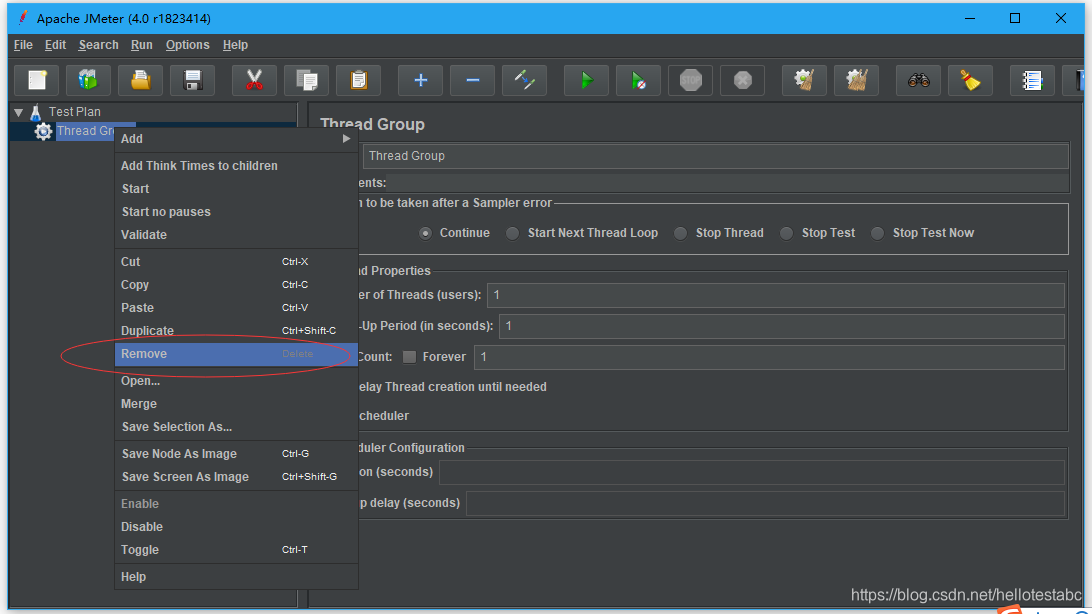
Task: Choose Validate in the context menu
Action: pyautogui.click(x=236, y=235)
